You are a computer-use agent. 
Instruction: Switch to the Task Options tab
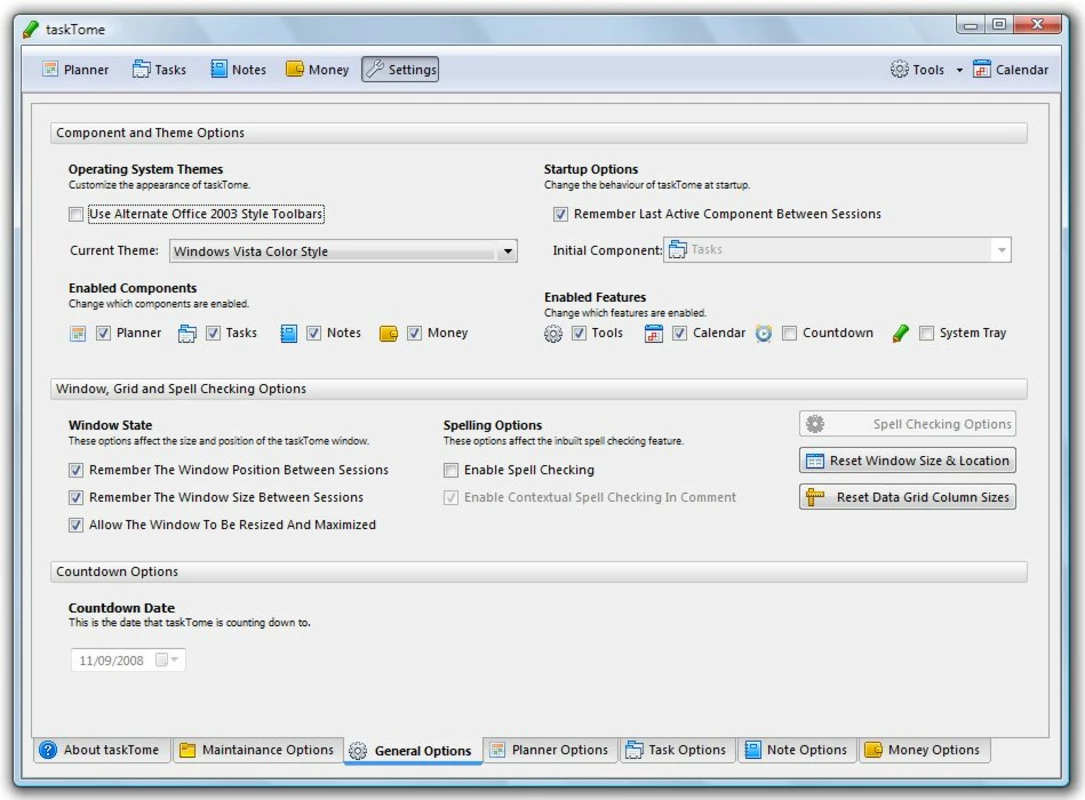click(x=677, y=749)
